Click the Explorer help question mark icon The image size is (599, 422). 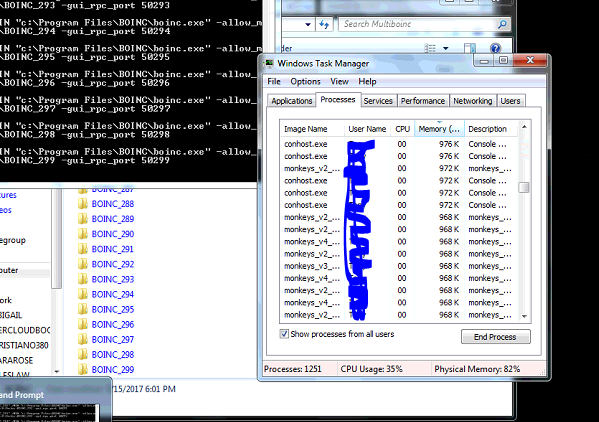point(495,48)
